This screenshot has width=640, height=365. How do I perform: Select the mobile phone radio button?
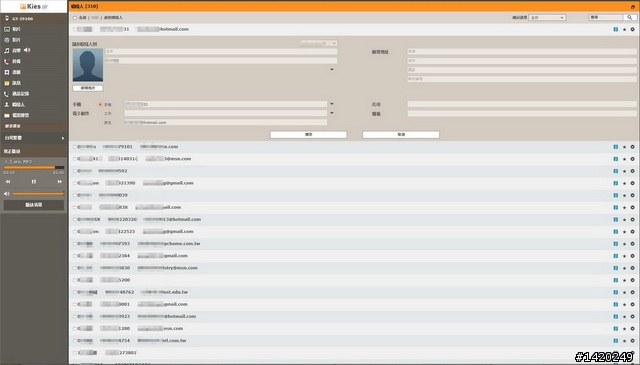point(100,105)
